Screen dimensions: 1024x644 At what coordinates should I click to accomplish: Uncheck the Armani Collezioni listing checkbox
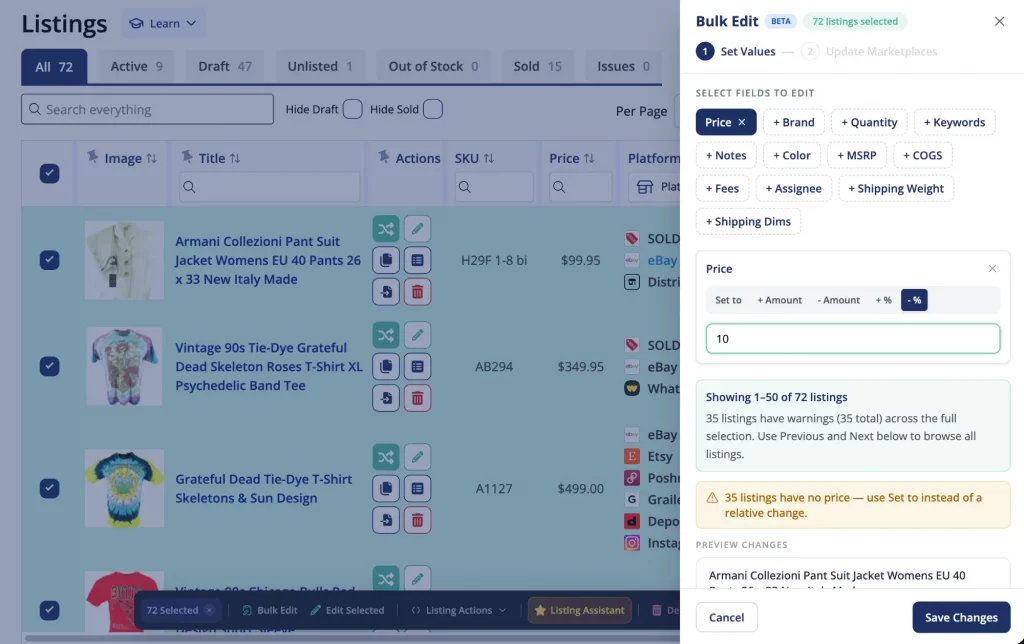coord(50,260)
